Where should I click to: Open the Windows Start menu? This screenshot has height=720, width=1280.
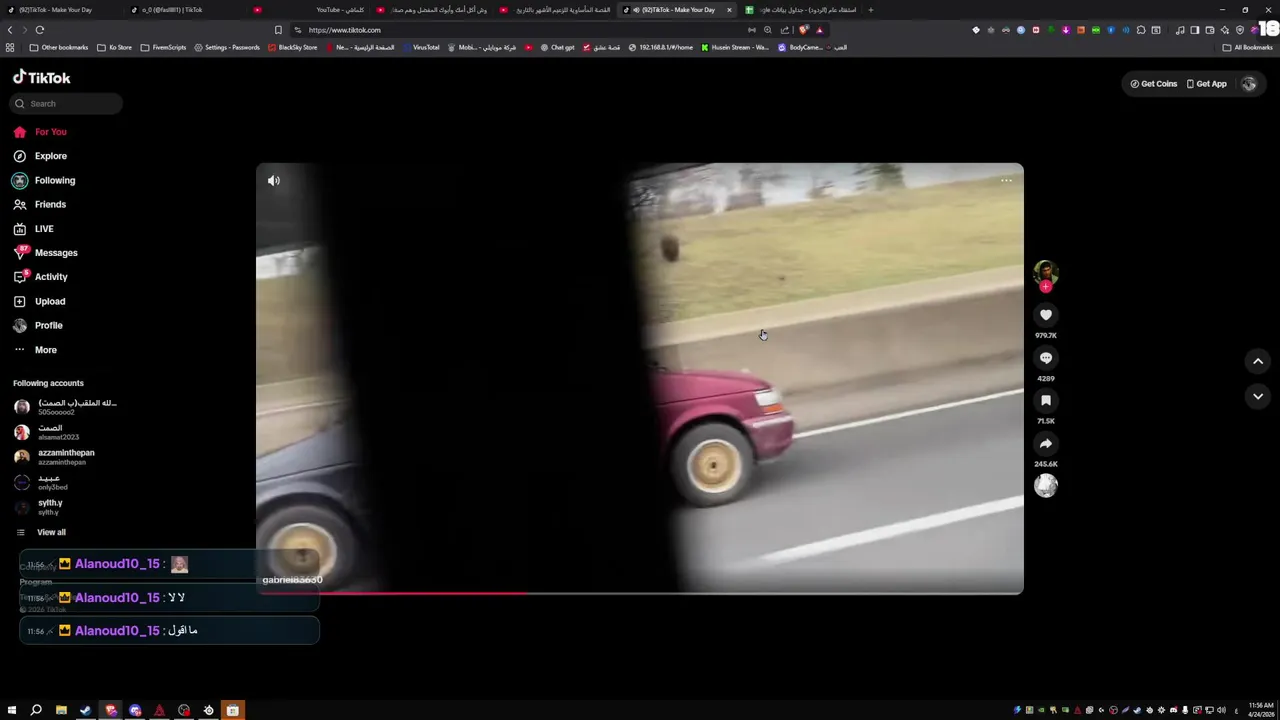(12, 710)
